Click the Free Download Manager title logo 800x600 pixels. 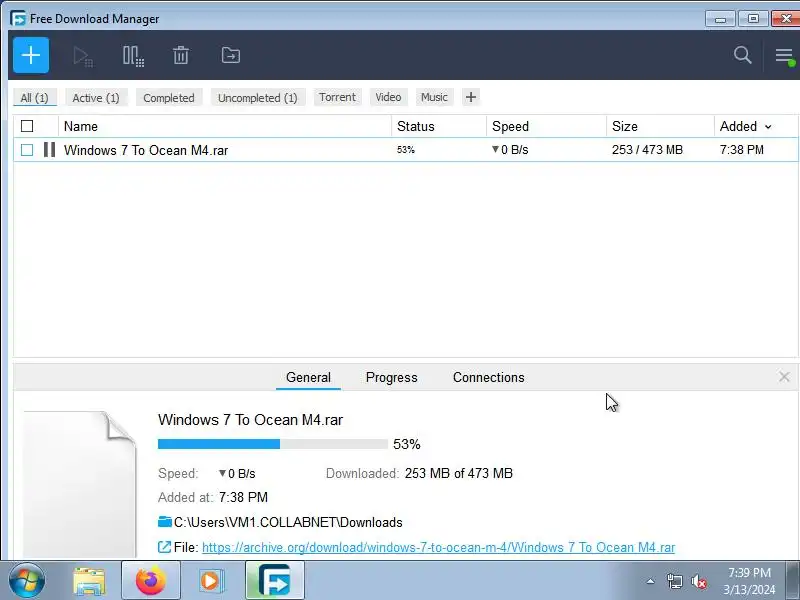pos(18,19)
